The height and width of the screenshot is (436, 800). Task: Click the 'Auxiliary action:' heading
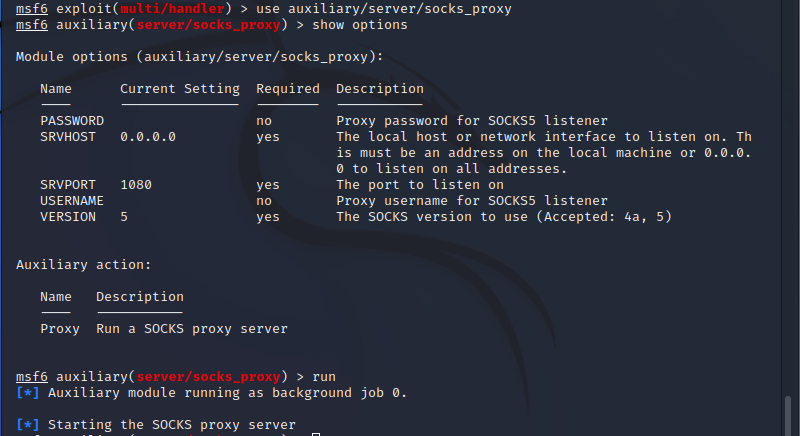[x=84, y=265]
